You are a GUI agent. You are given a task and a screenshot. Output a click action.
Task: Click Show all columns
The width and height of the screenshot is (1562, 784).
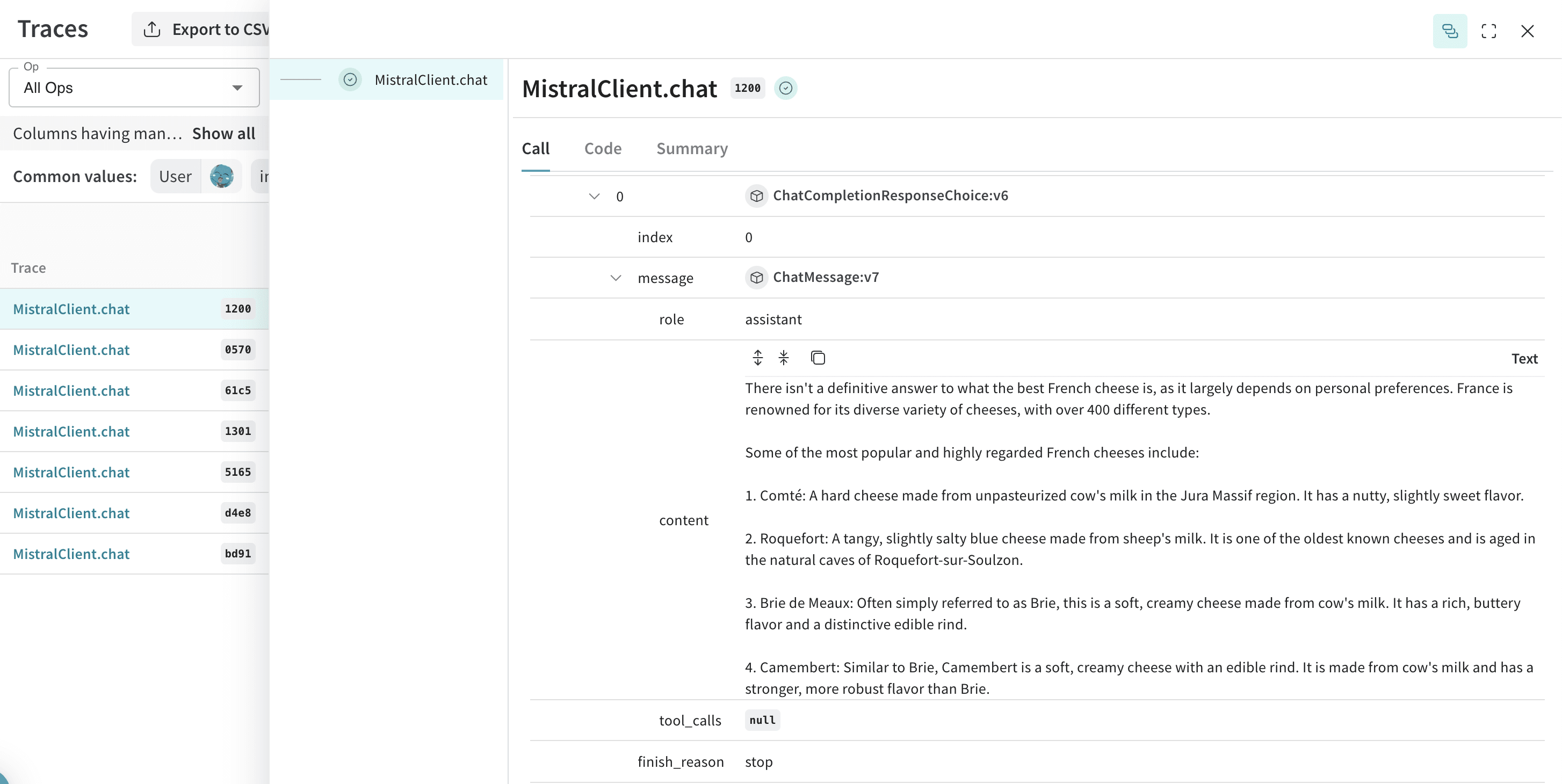coord(223,133)
